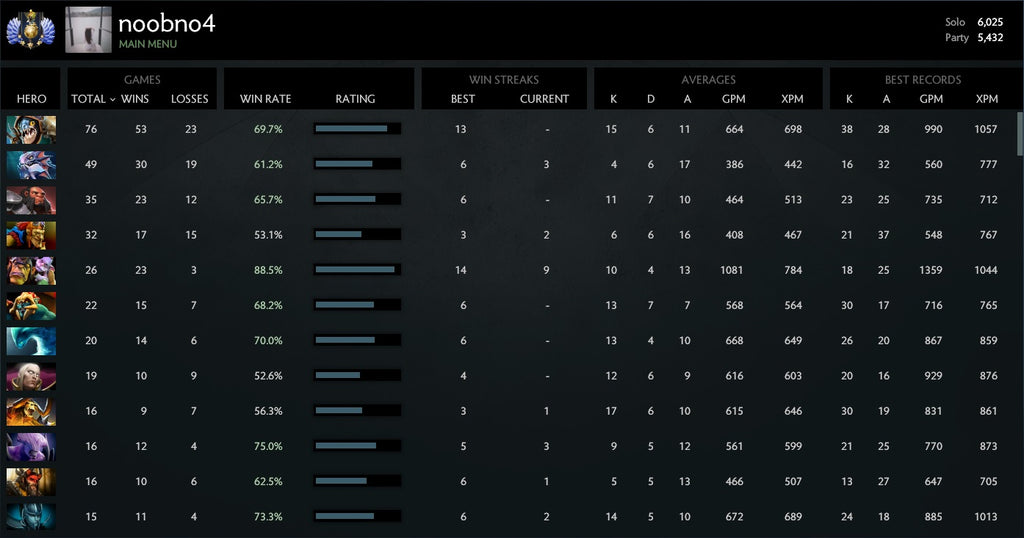The width and height of the screenshot is (1024, 538).
Task: Go back via the MAIN MENU link
Action: click(x=147, y=44)
